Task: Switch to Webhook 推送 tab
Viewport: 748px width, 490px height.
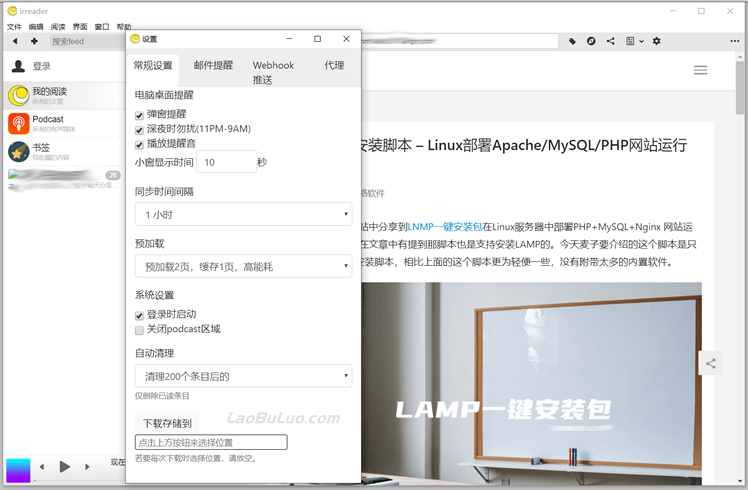Action: 273,72
